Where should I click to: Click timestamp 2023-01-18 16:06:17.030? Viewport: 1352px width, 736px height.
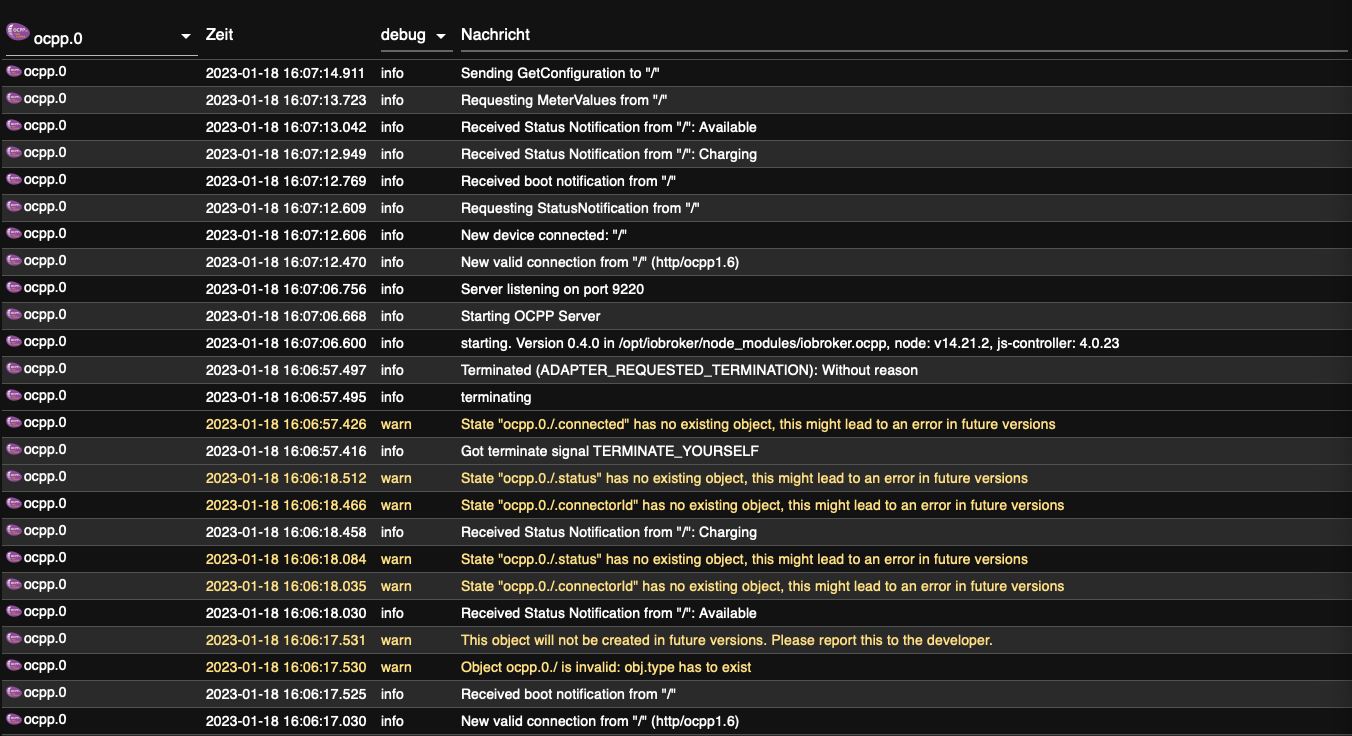point(286,721)
